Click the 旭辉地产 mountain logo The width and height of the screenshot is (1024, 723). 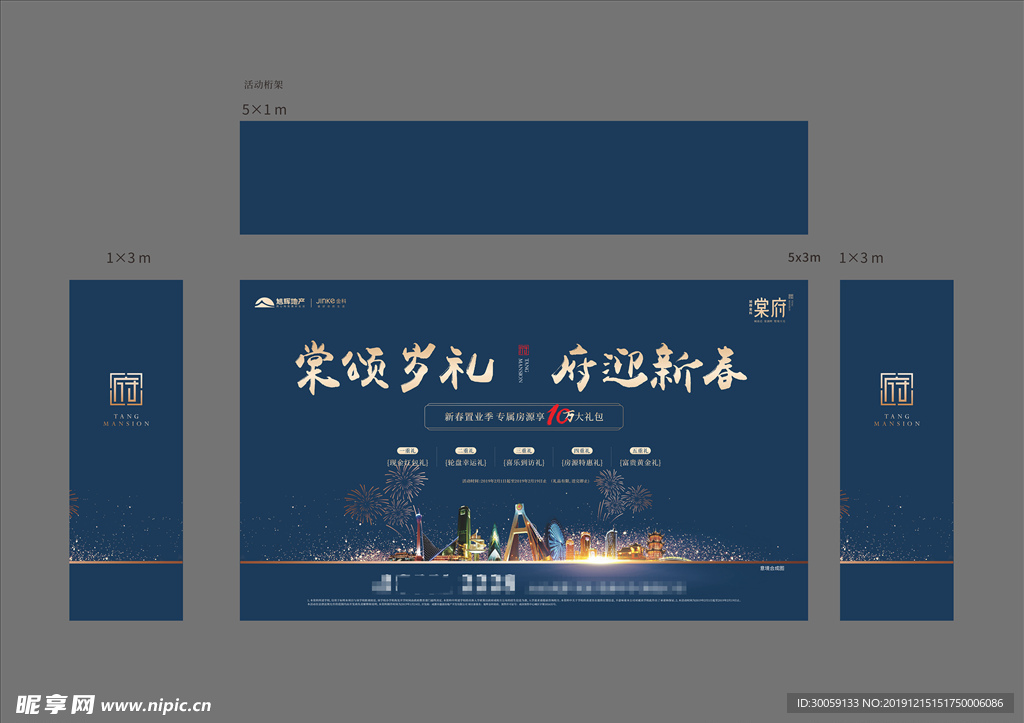tap(262, 302)
